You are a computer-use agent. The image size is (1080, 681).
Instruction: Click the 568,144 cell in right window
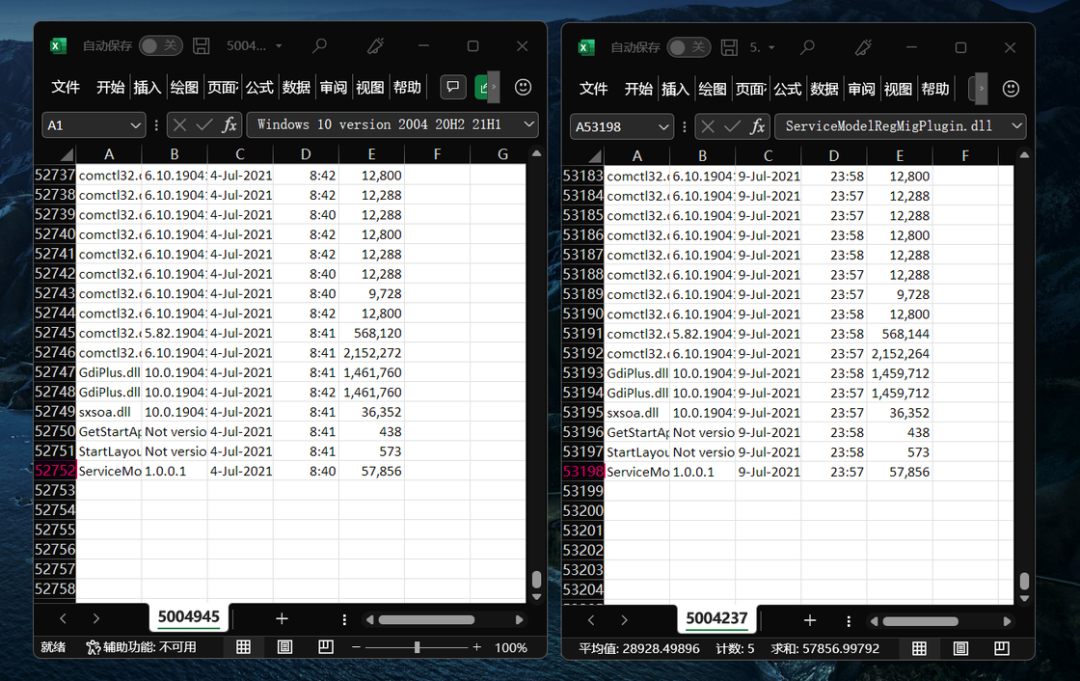point(900,334)
